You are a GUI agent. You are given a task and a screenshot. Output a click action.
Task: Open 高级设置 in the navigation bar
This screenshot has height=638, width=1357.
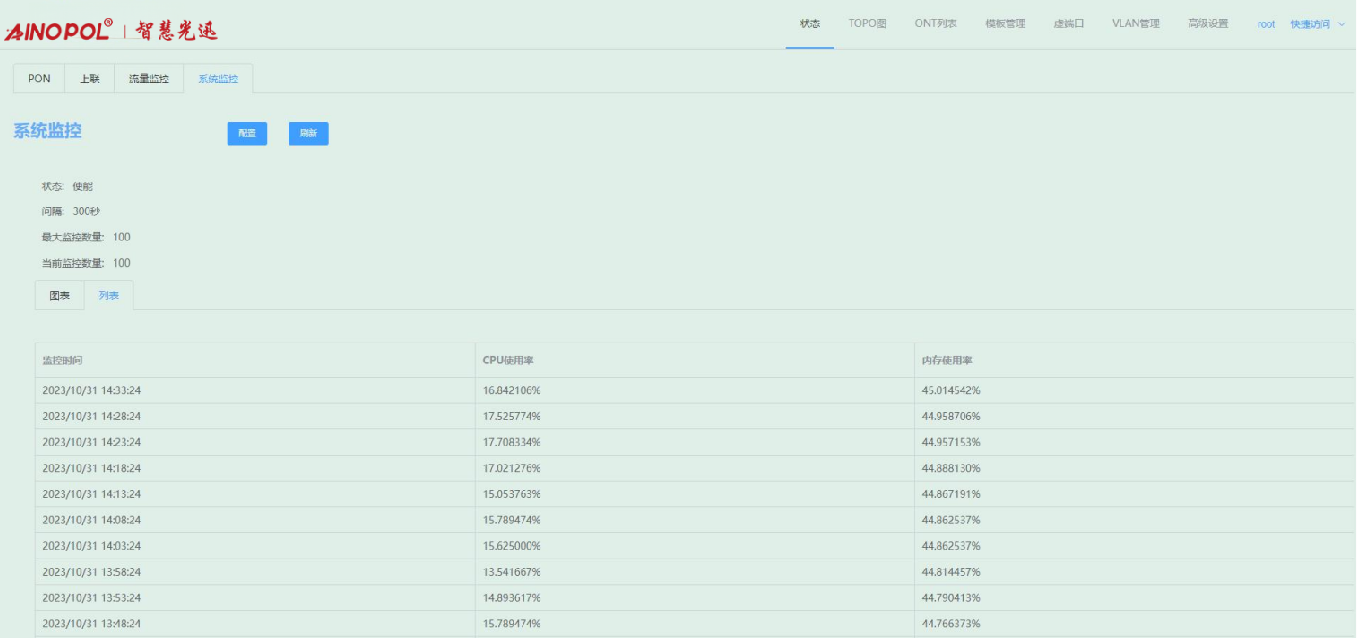coord(1207,24)
